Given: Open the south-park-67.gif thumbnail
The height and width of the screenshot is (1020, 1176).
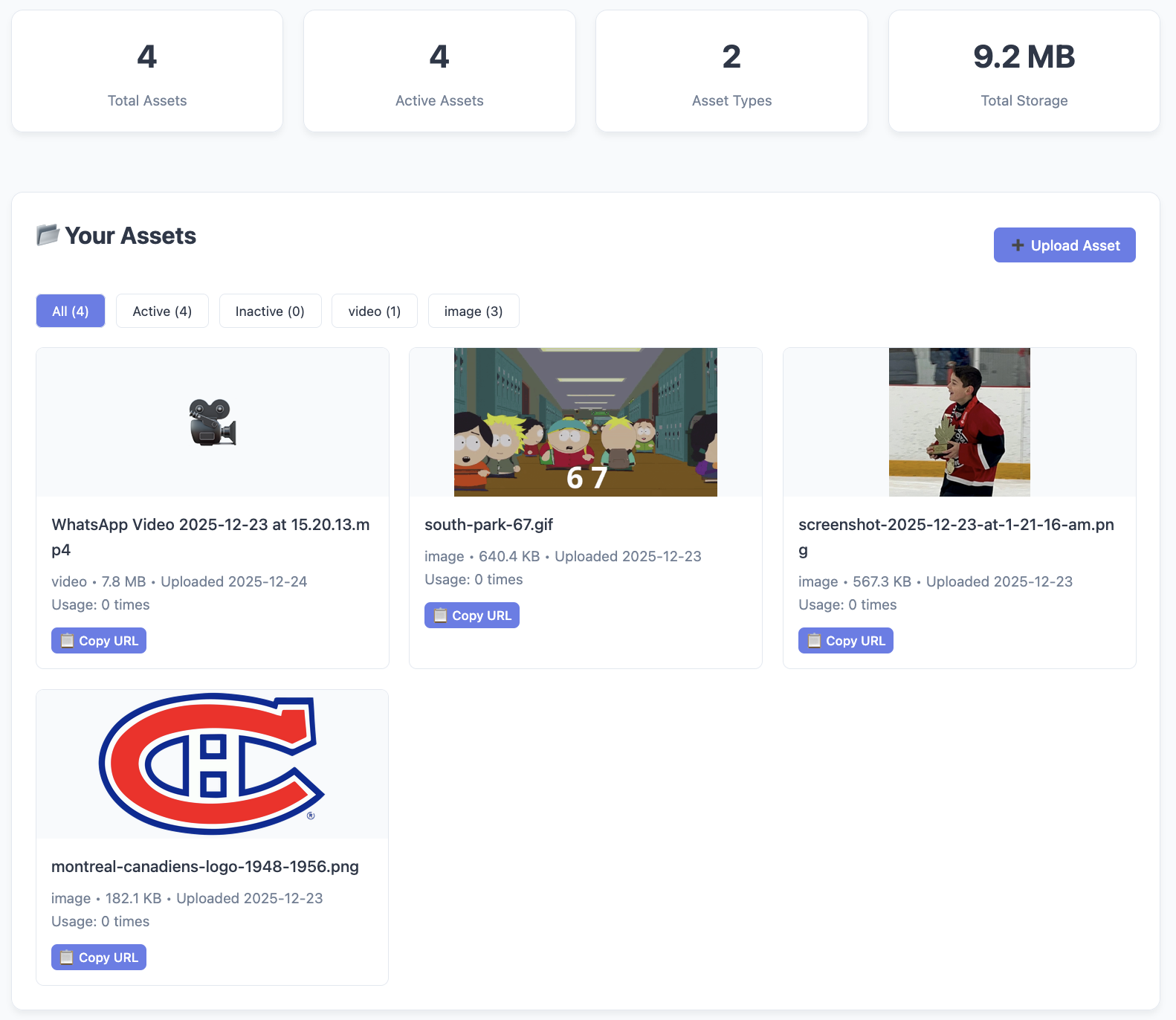Looking at the screenshot, I should coord(586,422).
